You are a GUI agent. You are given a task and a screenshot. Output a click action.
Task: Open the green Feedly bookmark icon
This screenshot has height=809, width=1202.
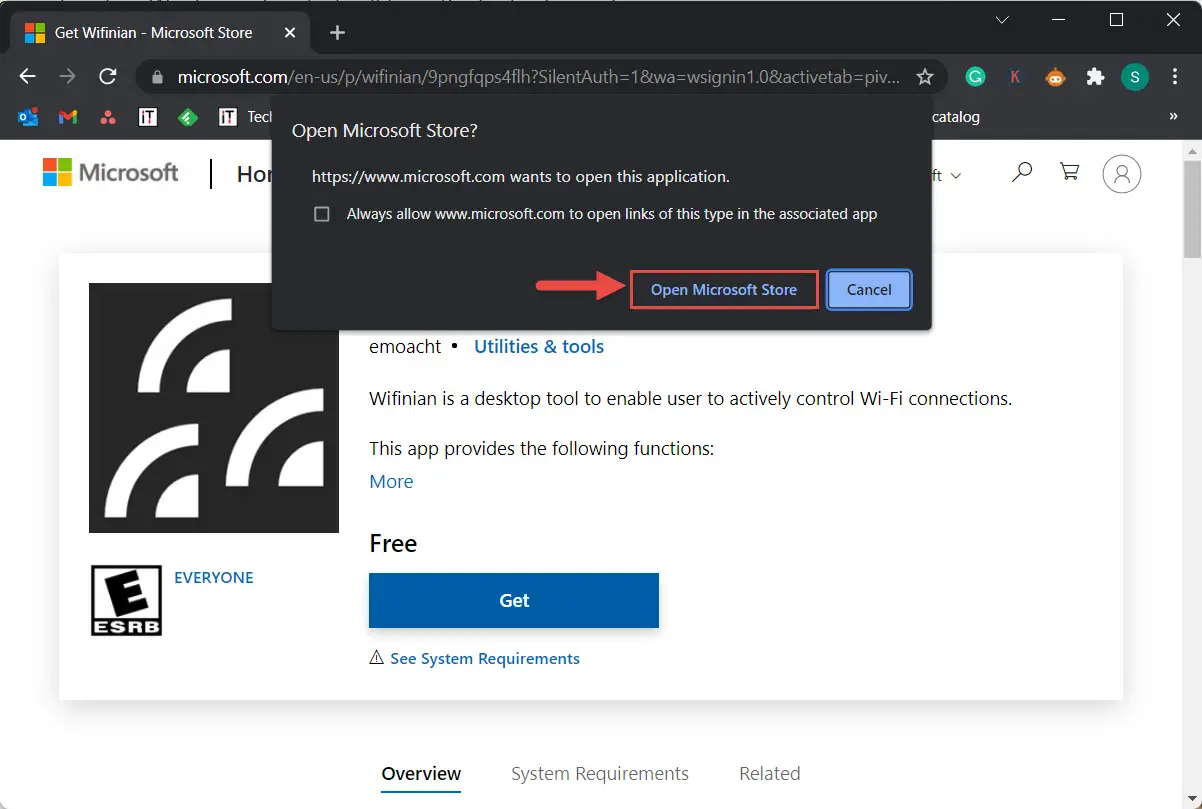click(188, 117)
